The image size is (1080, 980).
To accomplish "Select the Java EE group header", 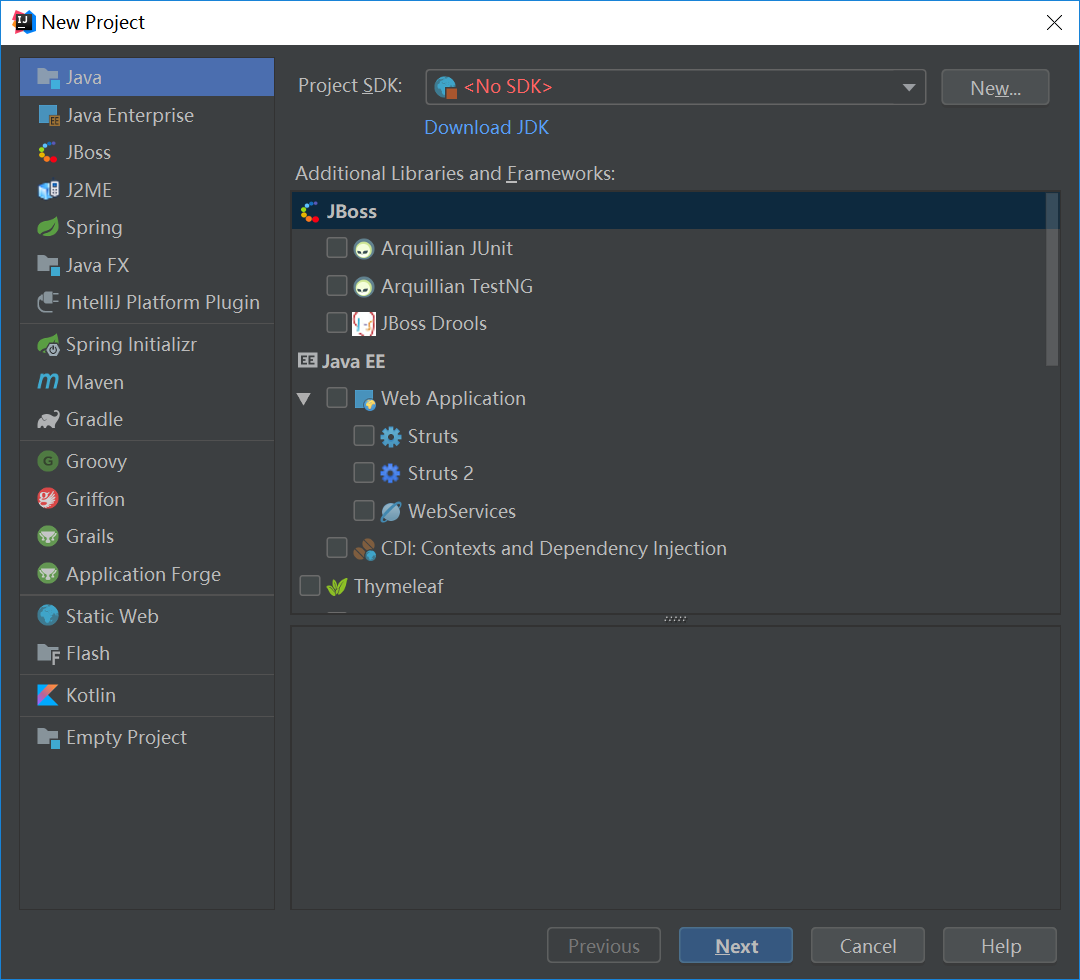I will pos(342,361).
